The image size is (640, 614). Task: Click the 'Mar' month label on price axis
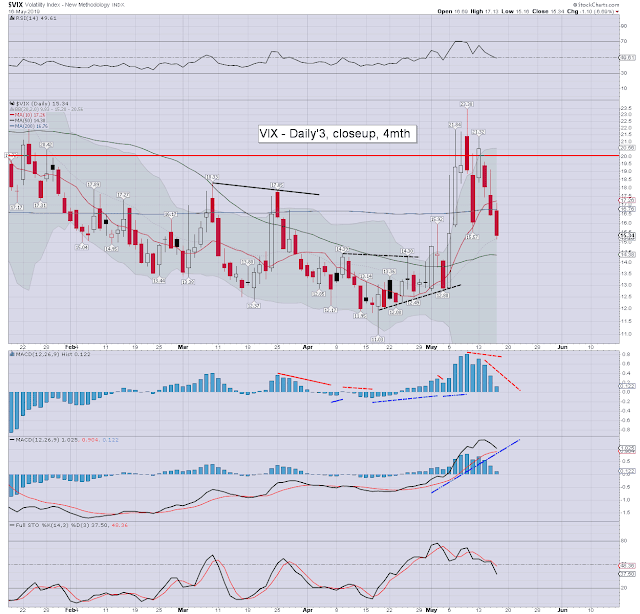[x=183, y=347]
